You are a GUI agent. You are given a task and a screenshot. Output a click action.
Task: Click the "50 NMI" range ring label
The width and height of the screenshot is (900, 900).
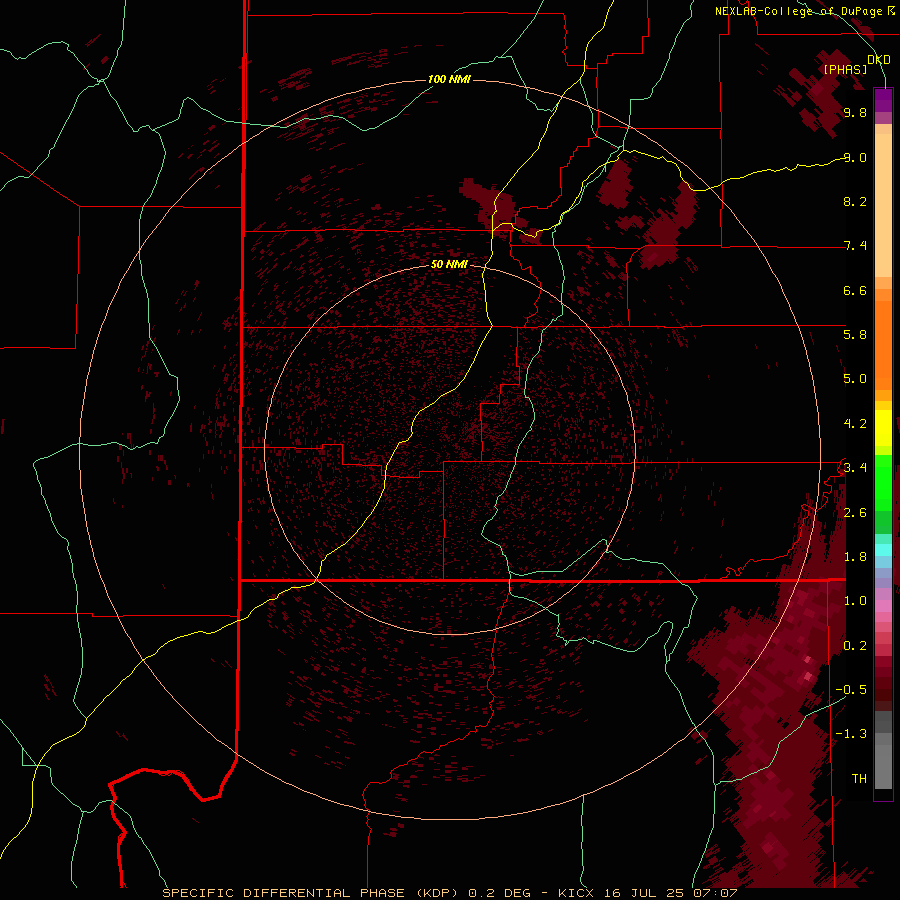tap(449, 264)
